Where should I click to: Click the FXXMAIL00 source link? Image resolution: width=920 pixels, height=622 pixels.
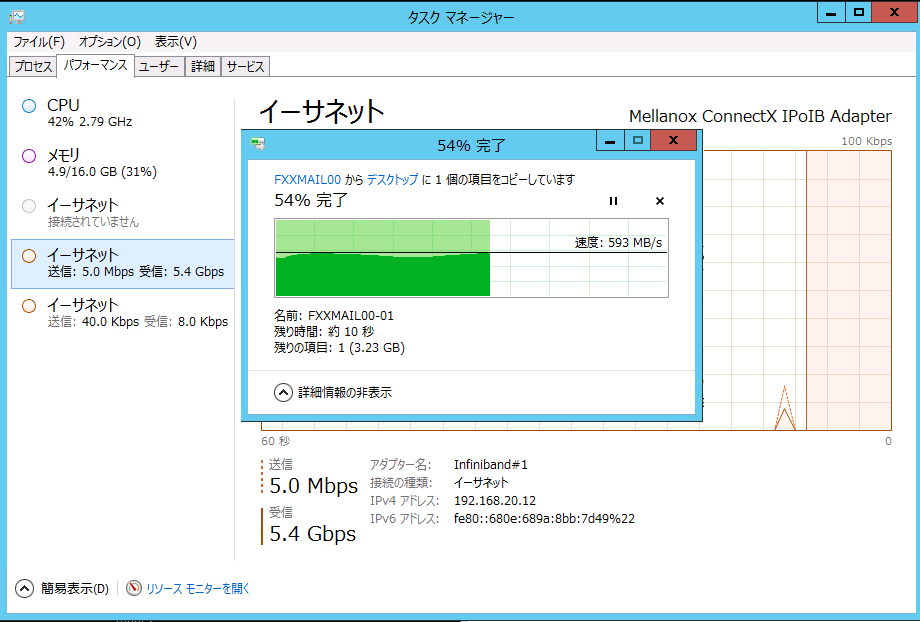point(307,180)
